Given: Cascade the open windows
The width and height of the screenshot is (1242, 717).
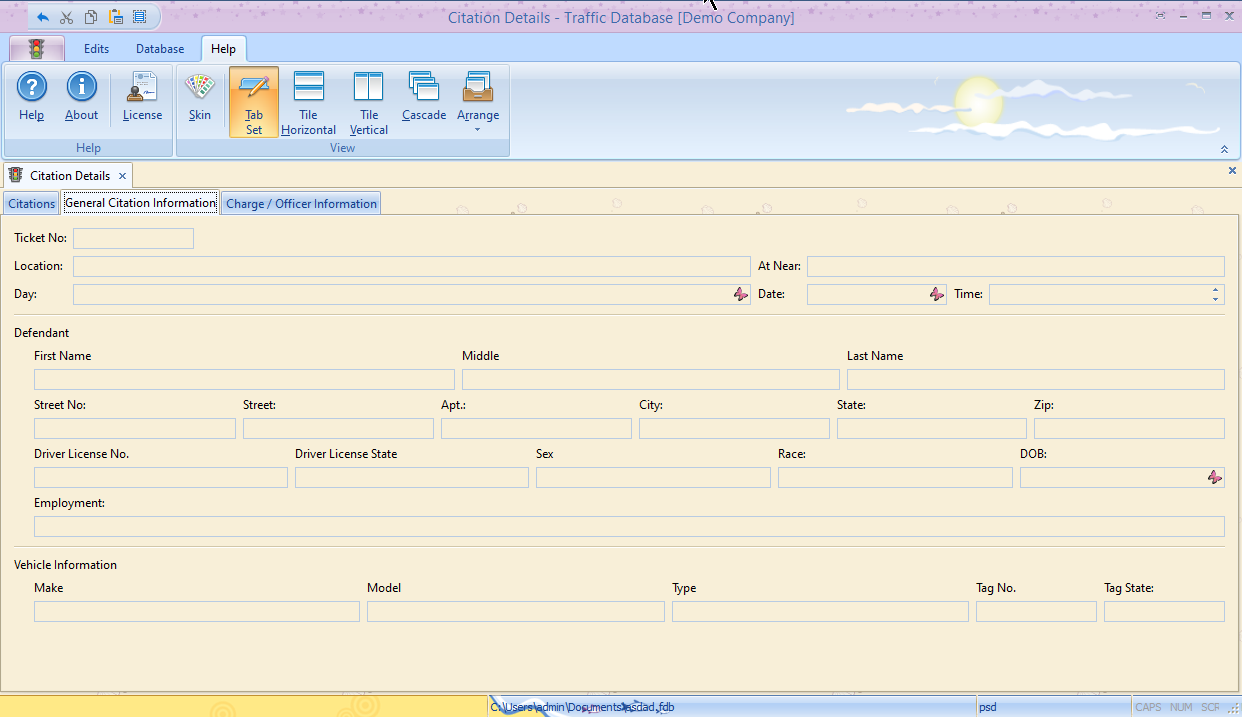Looking at the screenshot, I should pyautogui.click(x=424, y=98).
